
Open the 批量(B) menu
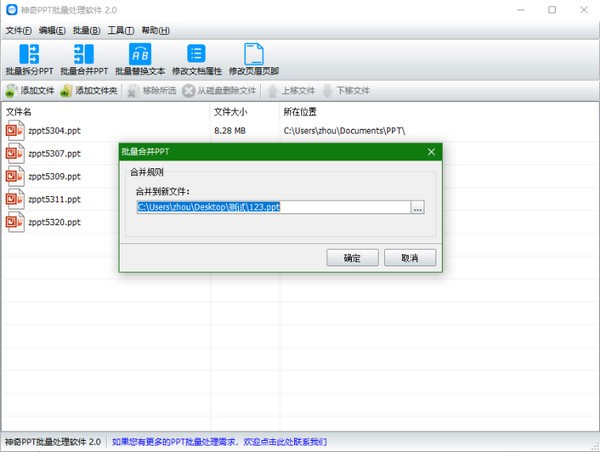[88, 31]
